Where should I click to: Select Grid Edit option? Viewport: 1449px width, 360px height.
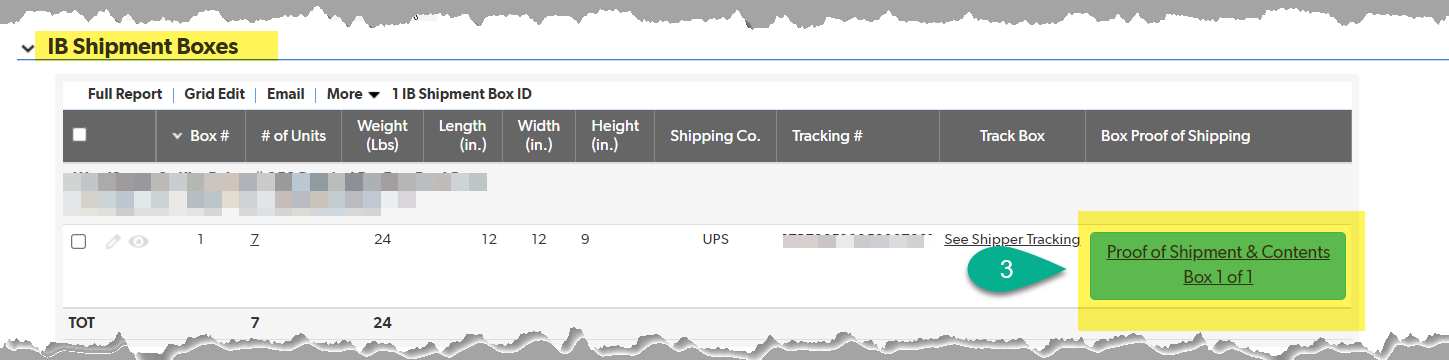point(214,94)
